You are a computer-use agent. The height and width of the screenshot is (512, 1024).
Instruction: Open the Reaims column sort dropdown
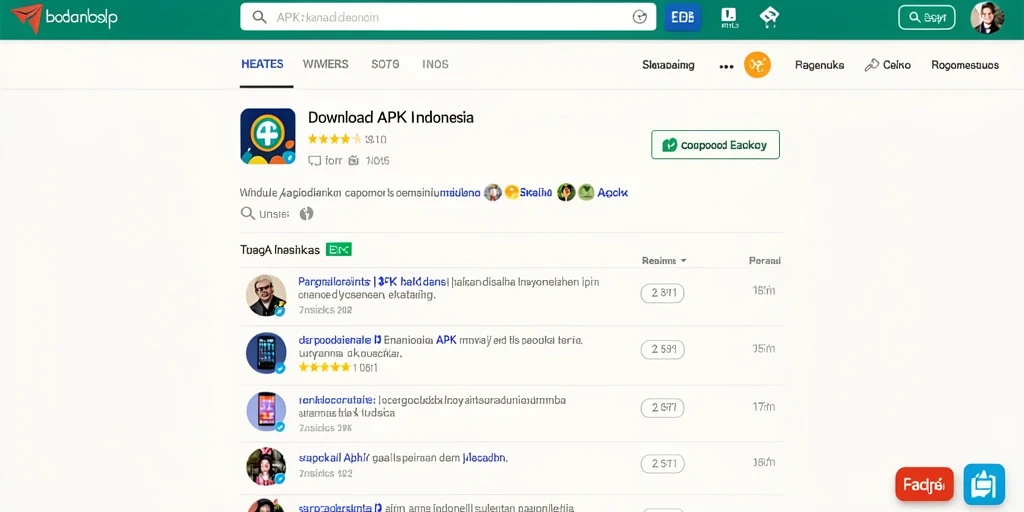[664, 261]
